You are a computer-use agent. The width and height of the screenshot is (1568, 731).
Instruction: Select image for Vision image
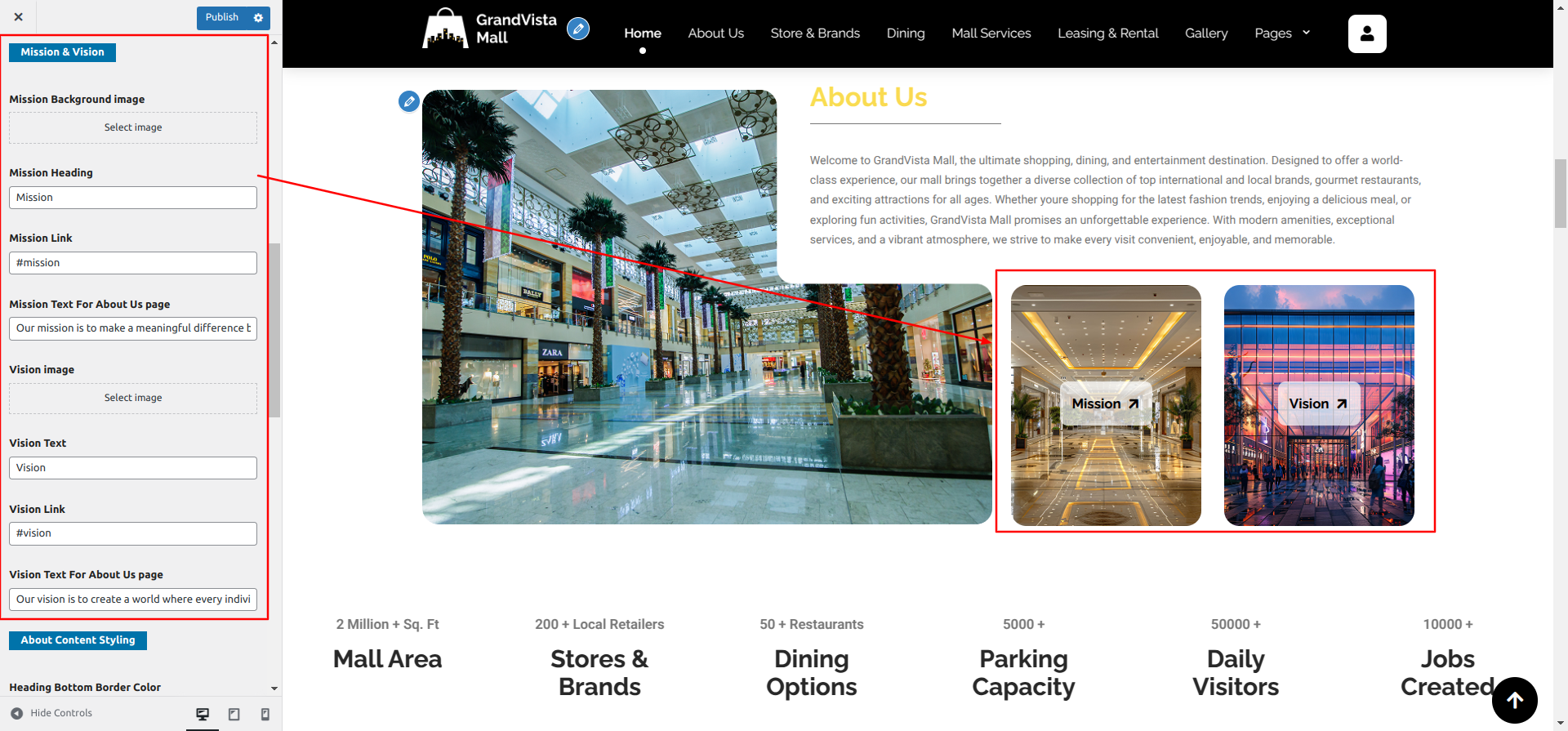133,398
